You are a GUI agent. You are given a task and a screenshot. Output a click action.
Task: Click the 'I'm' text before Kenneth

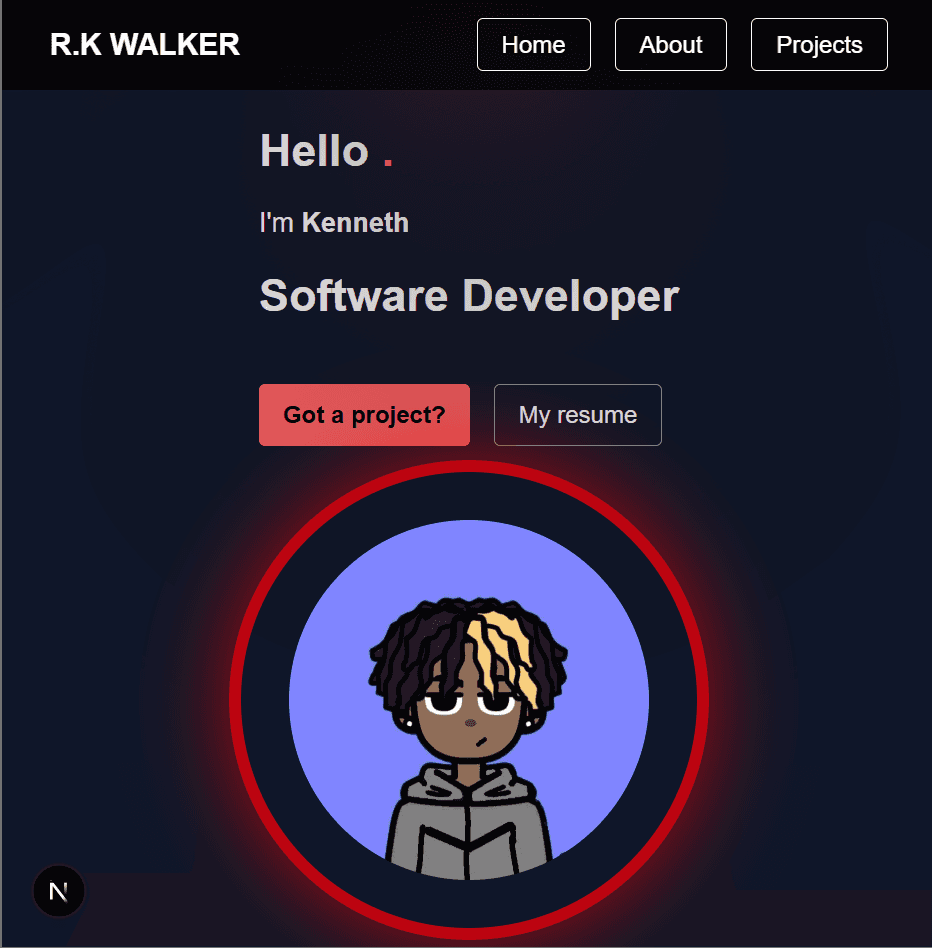[278, 222]
